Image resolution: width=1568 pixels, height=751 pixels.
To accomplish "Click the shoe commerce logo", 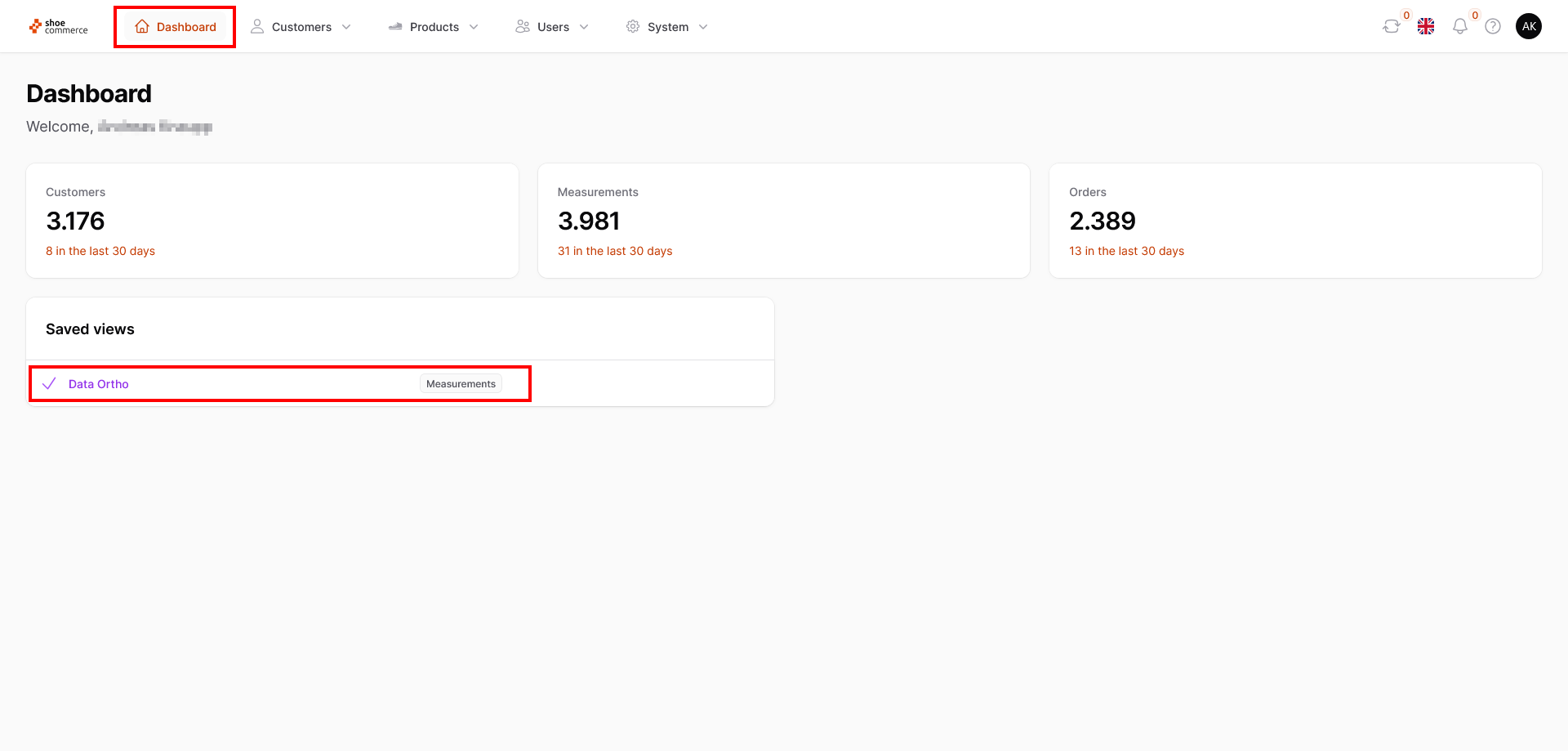I will point(58,27).
